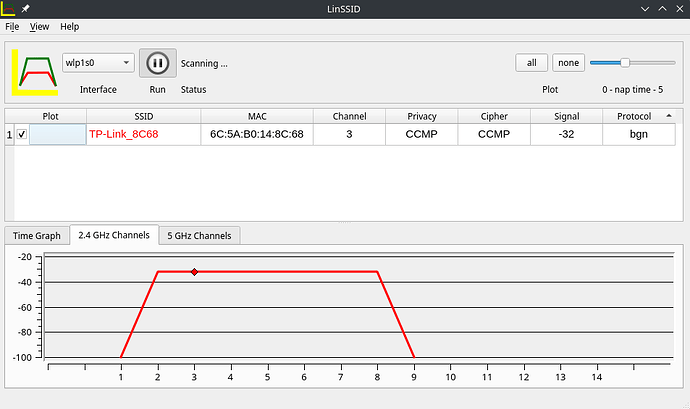Click the plot color cell for TP-Link_8C68
This screenshot has width=690, height=409.
coord(58,134)
